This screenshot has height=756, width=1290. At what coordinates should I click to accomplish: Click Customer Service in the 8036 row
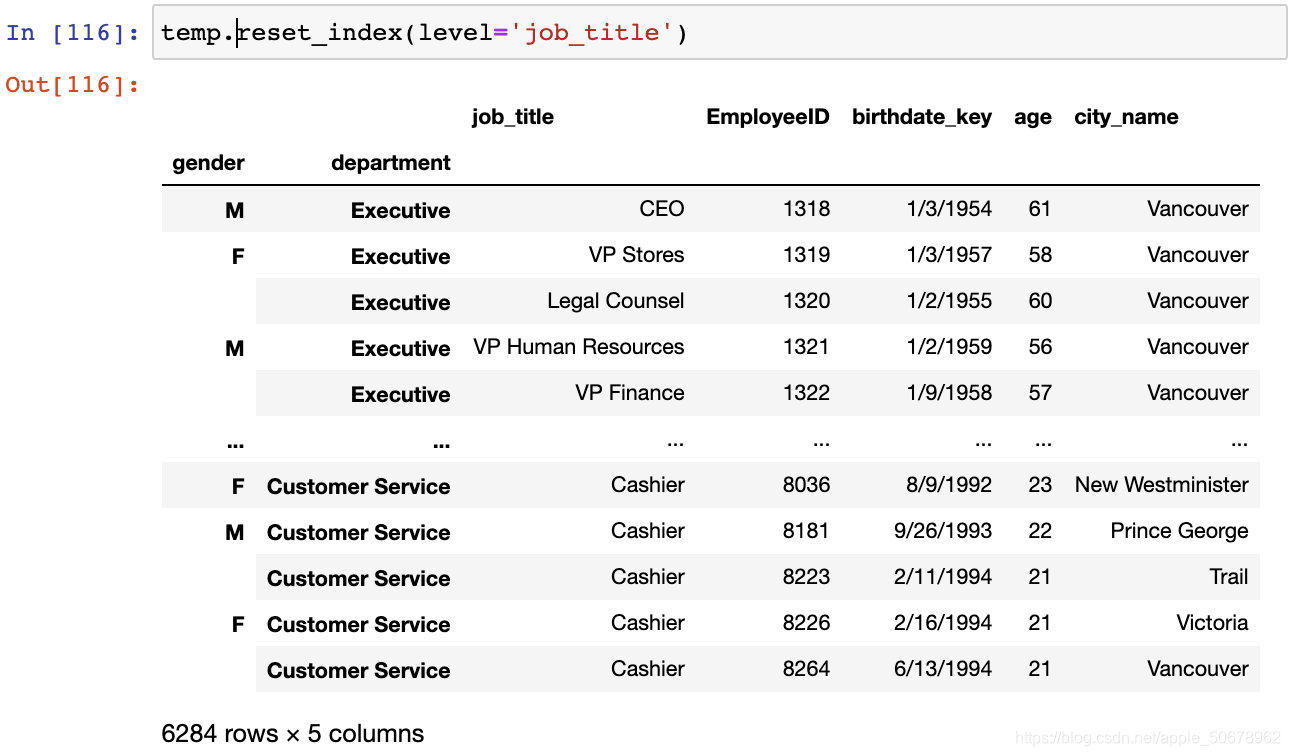click(x=359, y=487)
